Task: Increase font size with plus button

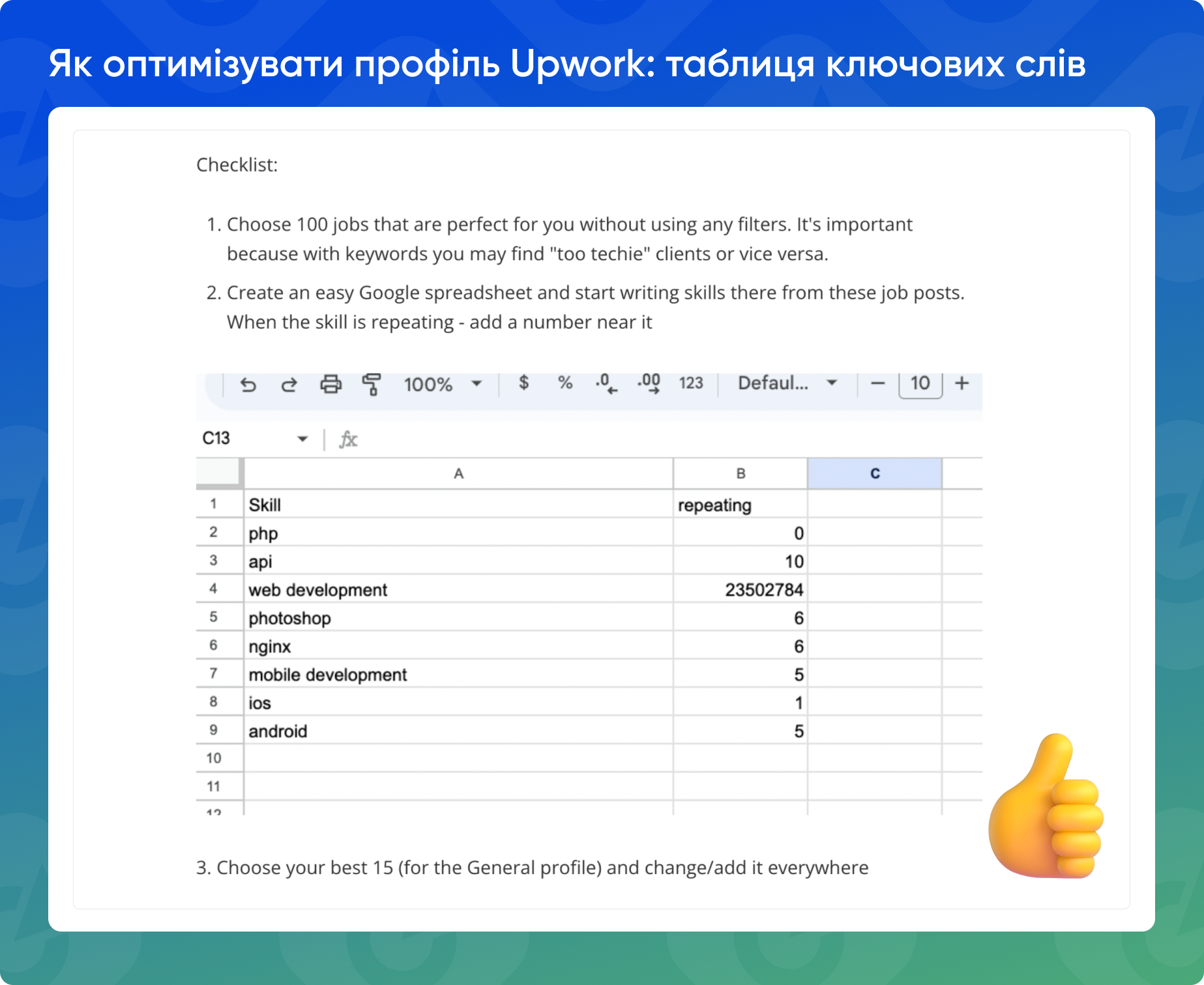Action: click(x=962, y=383)
